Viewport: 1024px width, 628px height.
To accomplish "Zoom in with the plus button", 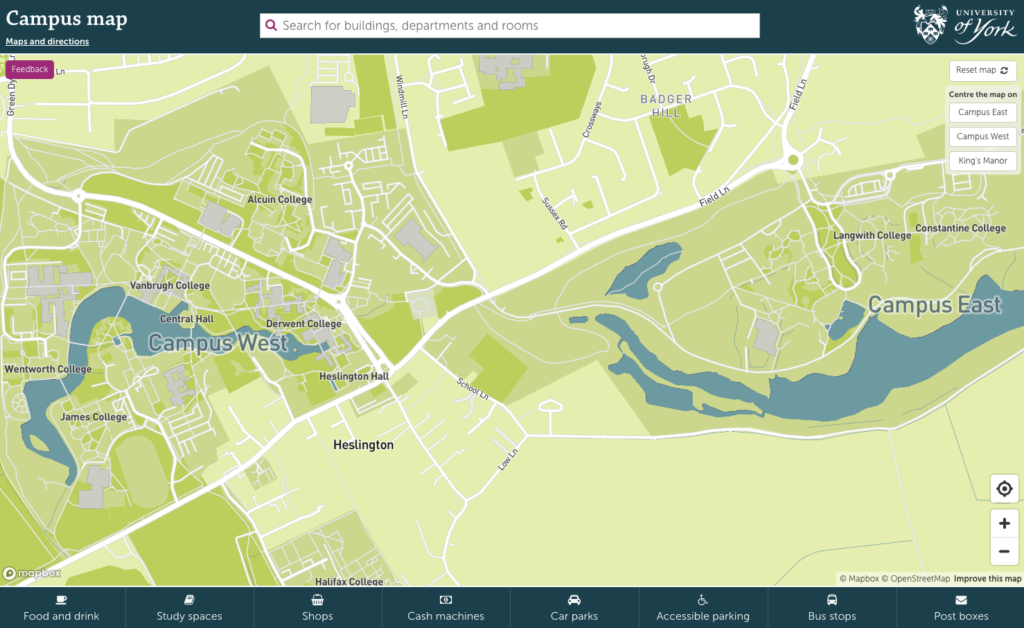I will point(1004,524).
